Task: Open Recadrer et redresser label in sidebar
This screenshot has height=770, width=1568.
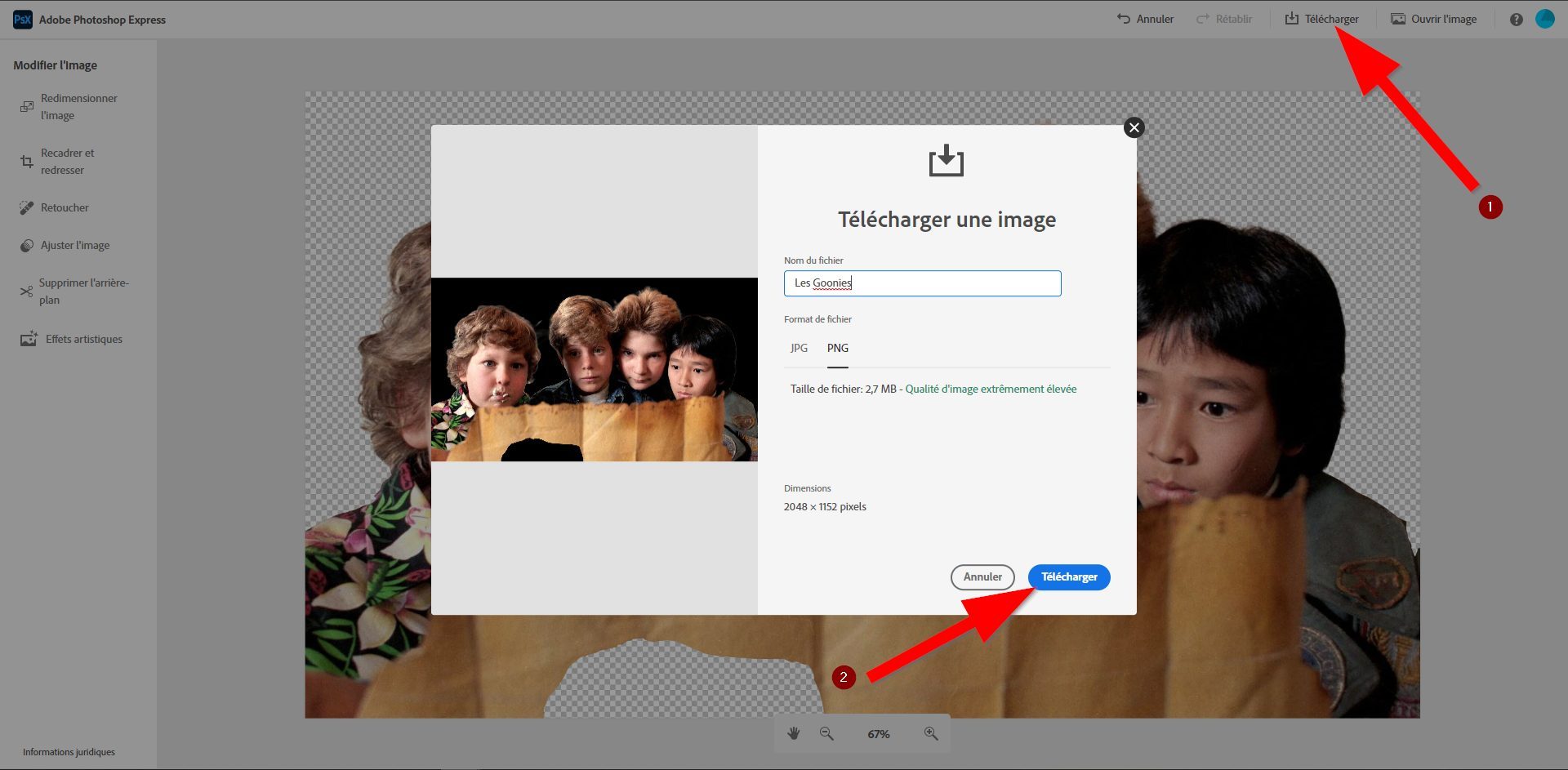Action: 68,162
